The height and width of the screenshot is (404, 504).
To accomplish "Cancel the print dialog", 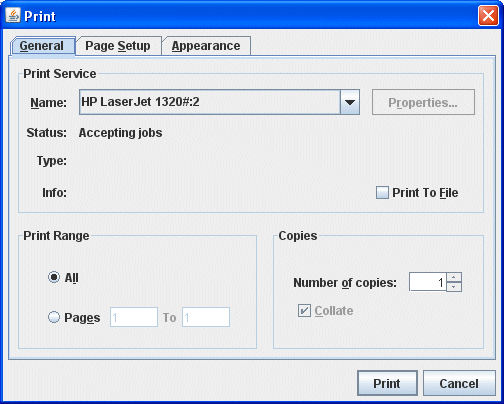I will [x=459, y=383].
